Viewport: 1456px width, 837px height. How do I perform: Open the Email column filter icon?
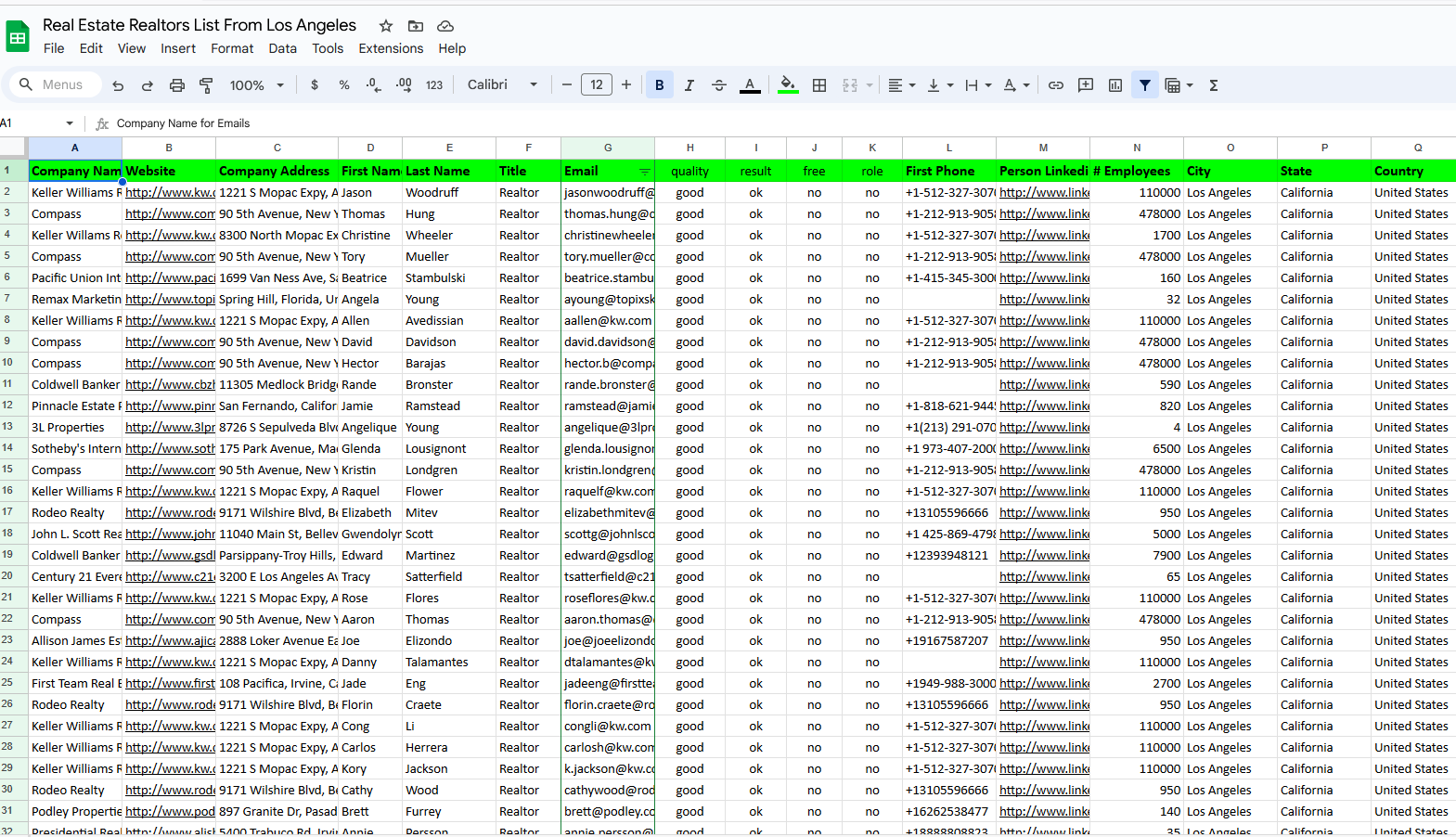[645, 172]
